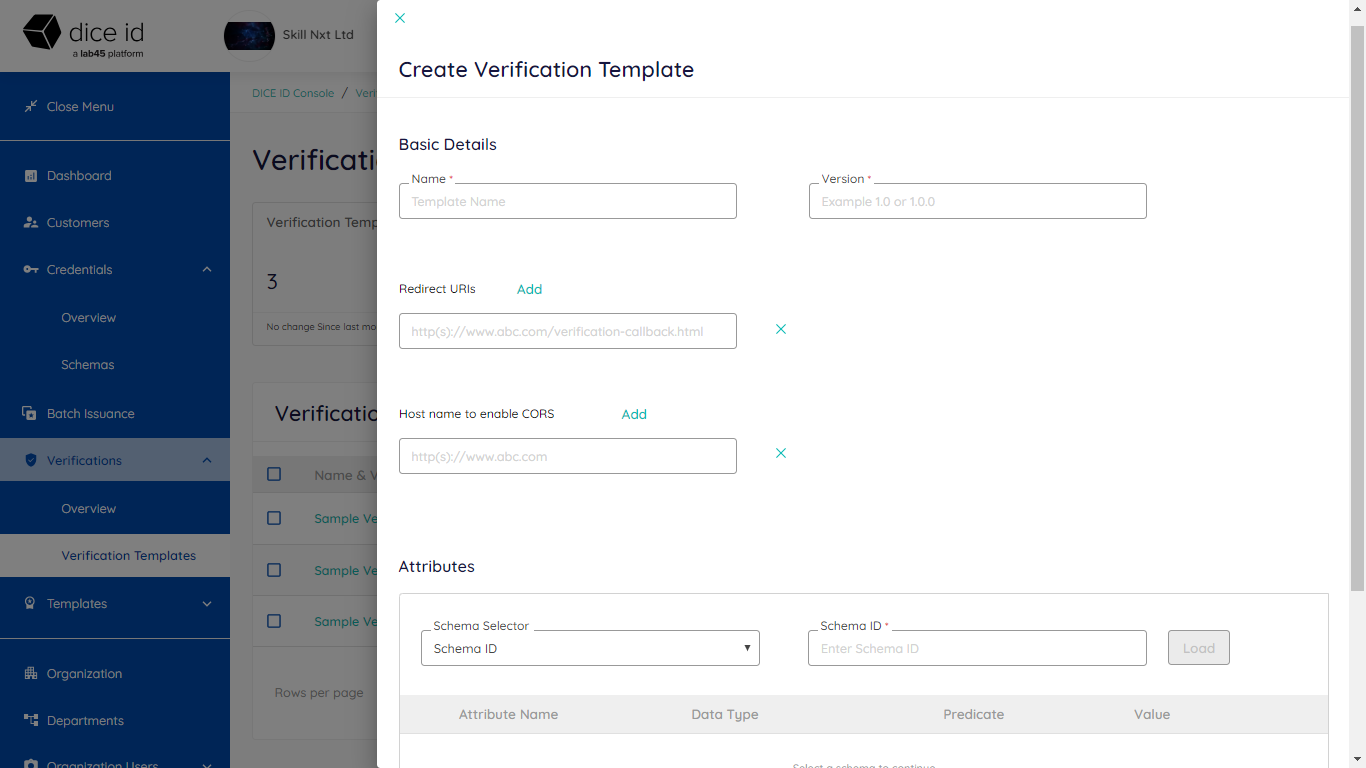The height and width of the screenshot is (768, 1366).
Task: Click the Credentials key icon
Action: (x=31, y=270)
